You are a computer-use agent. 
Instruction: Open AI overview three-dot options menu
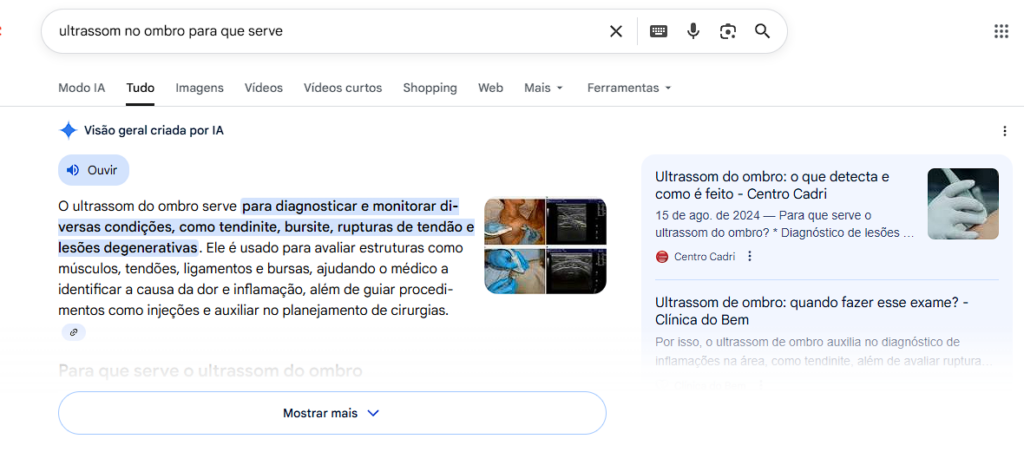coord(1004,131)
